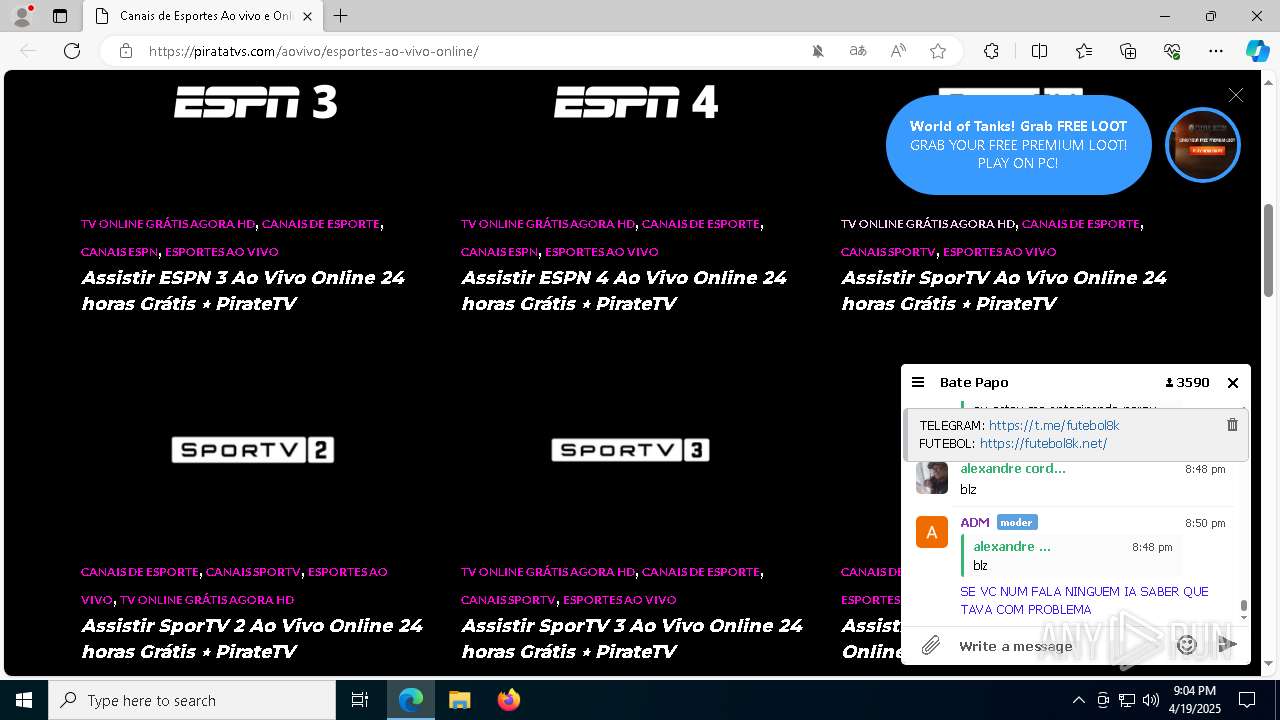Open Assistir SporTV 2 Ao Vivo link

click(x=252, y=638)
